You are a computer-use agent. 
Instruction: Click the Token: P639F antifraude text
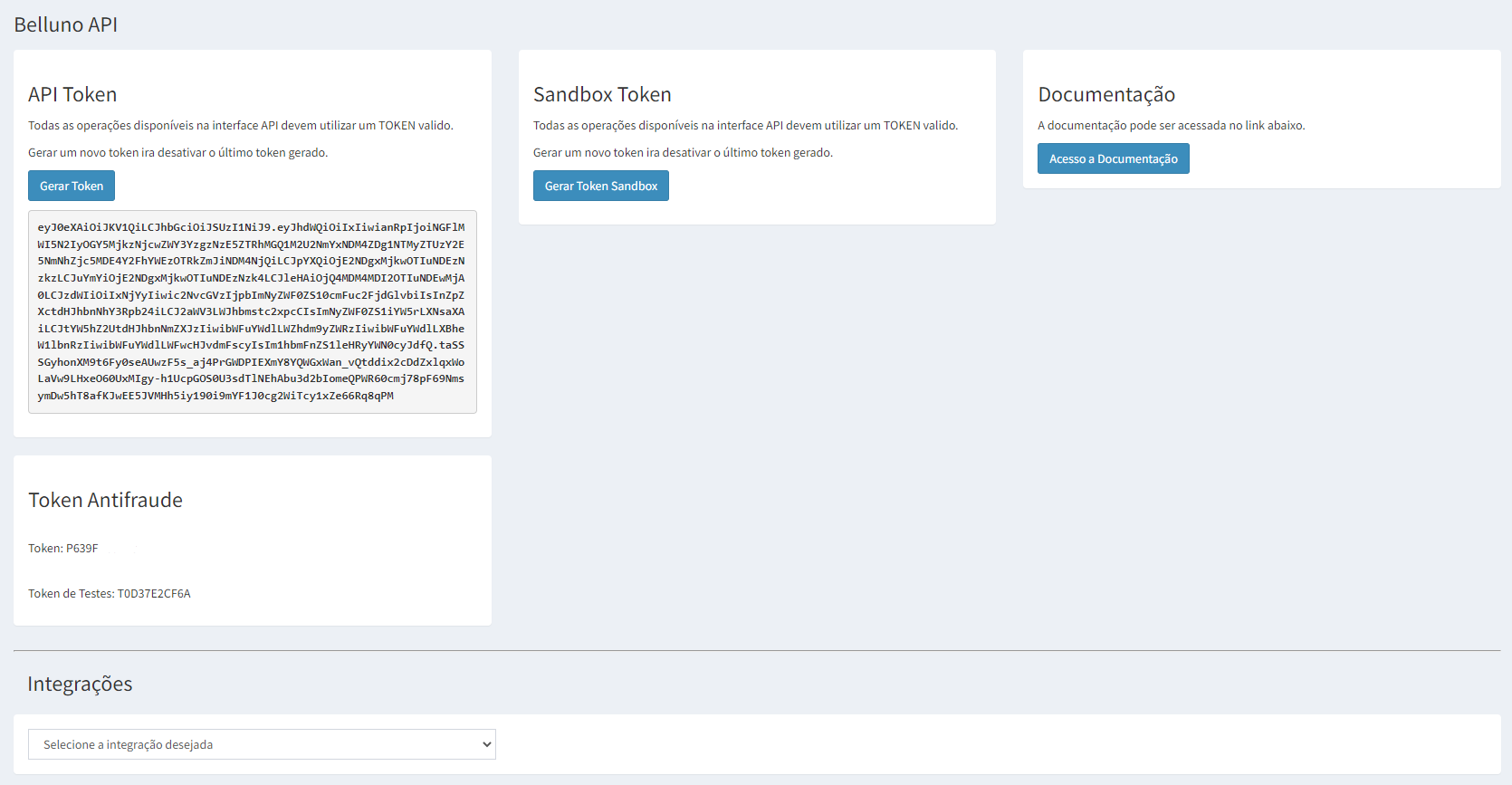click(63, 549)
